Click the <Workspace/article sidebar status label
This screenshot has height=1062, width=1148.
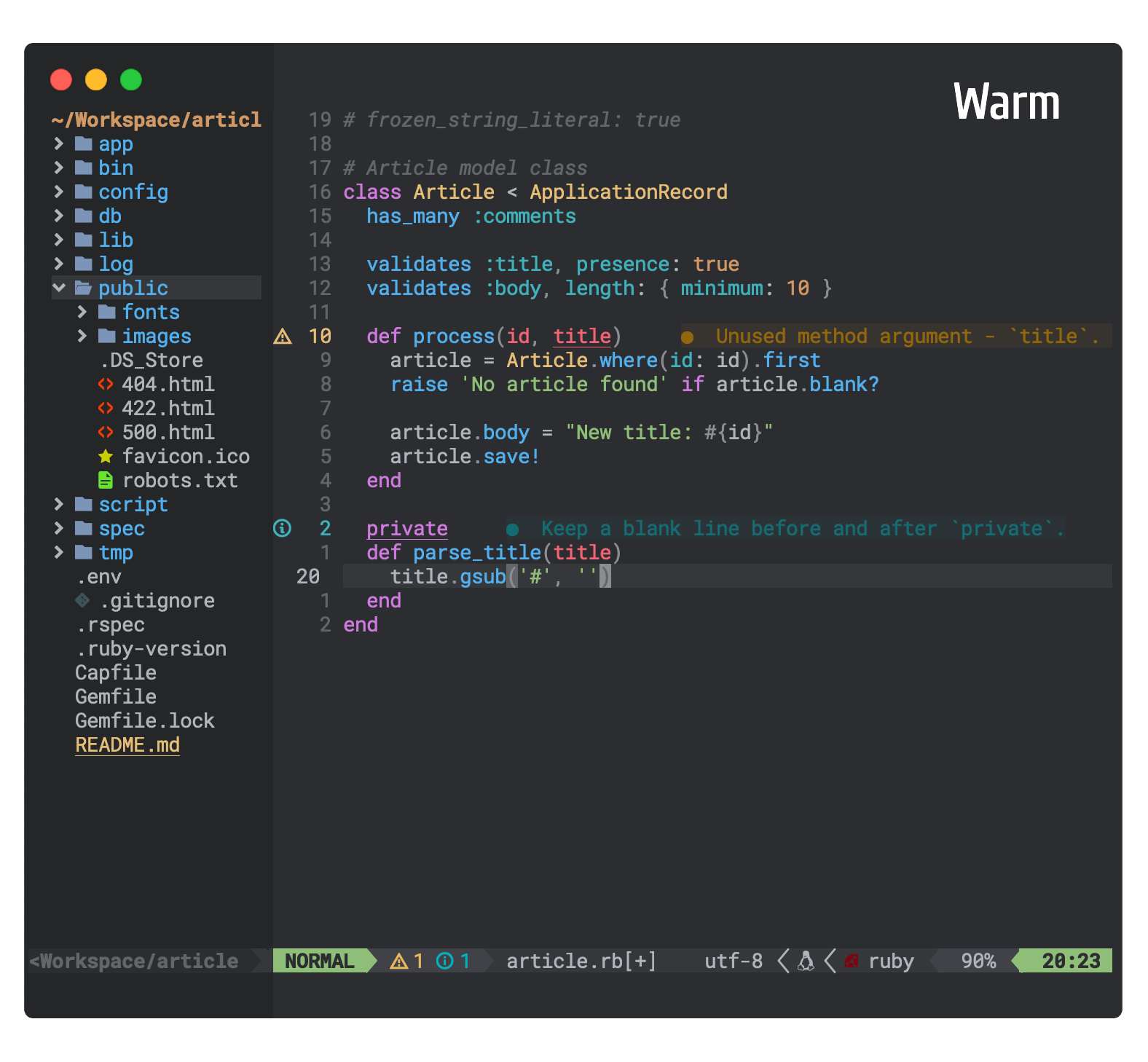pyautogui.click(x=134, y=961)
